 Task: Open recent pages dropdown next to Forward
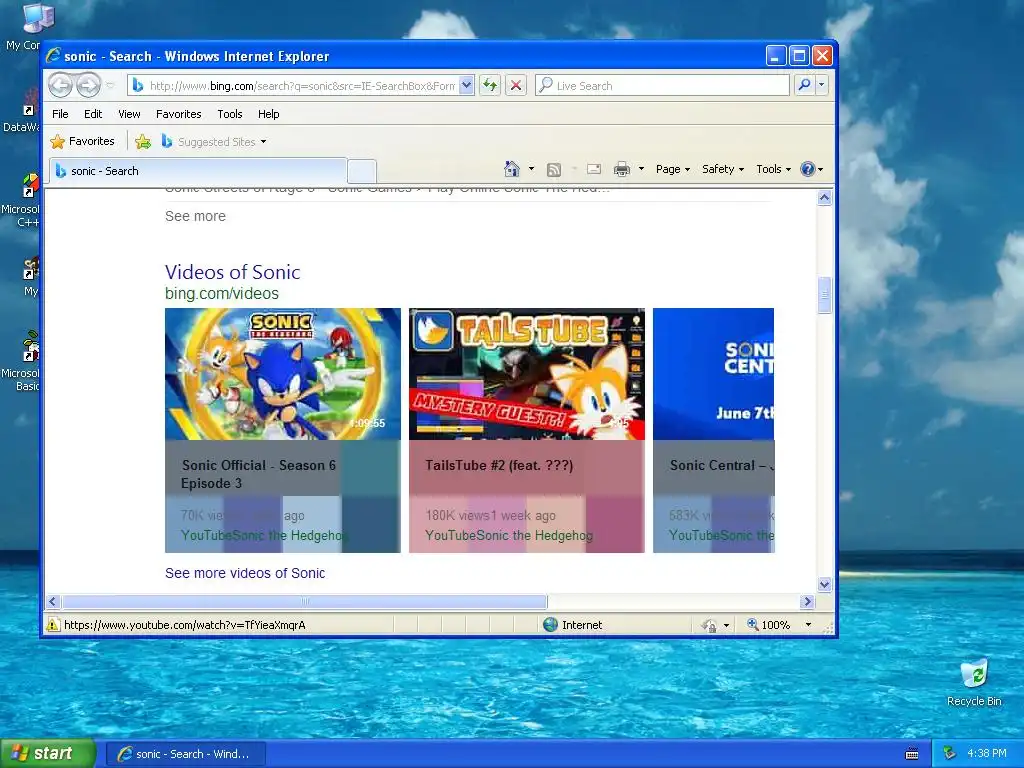[x=110, y=86]
